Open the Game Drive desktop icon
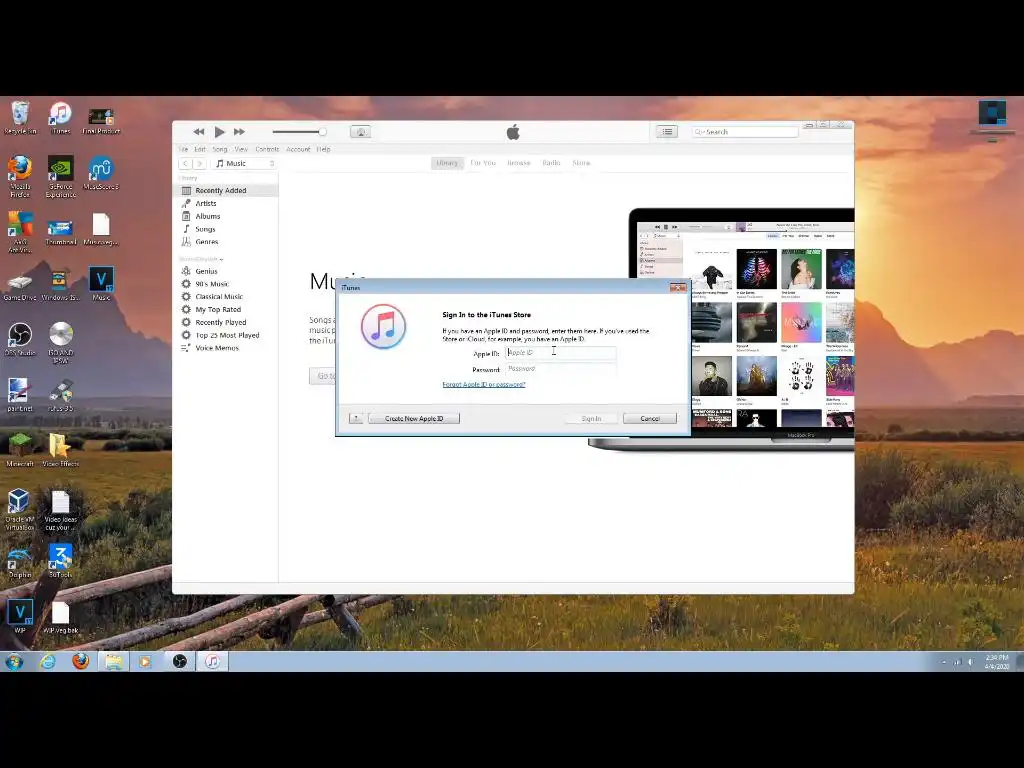The height and width of the screenshot is (768, 1024). [20, 285]
